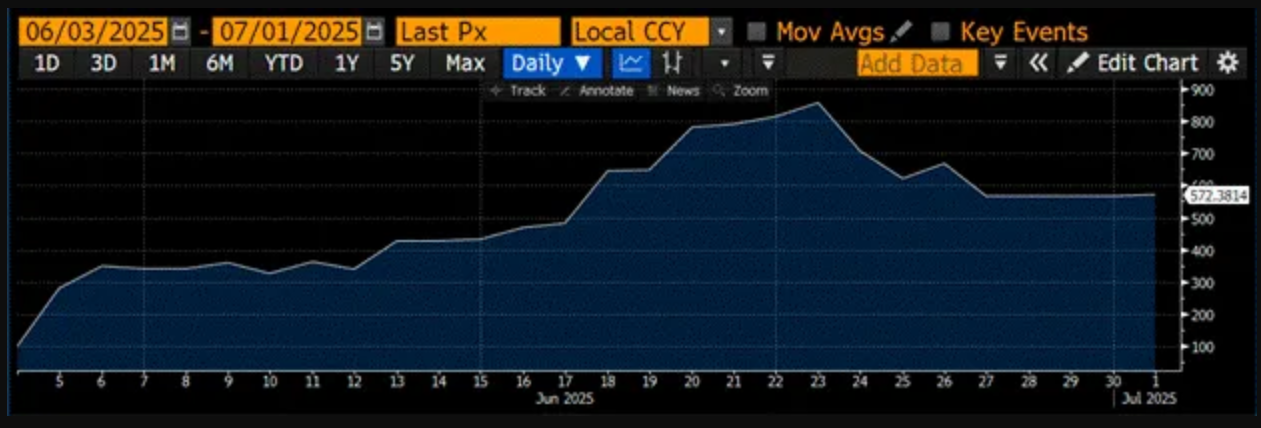This screenshot has width=1261, height=428.
Task: Open chart settings gear icon
Action: point(1228,64)
